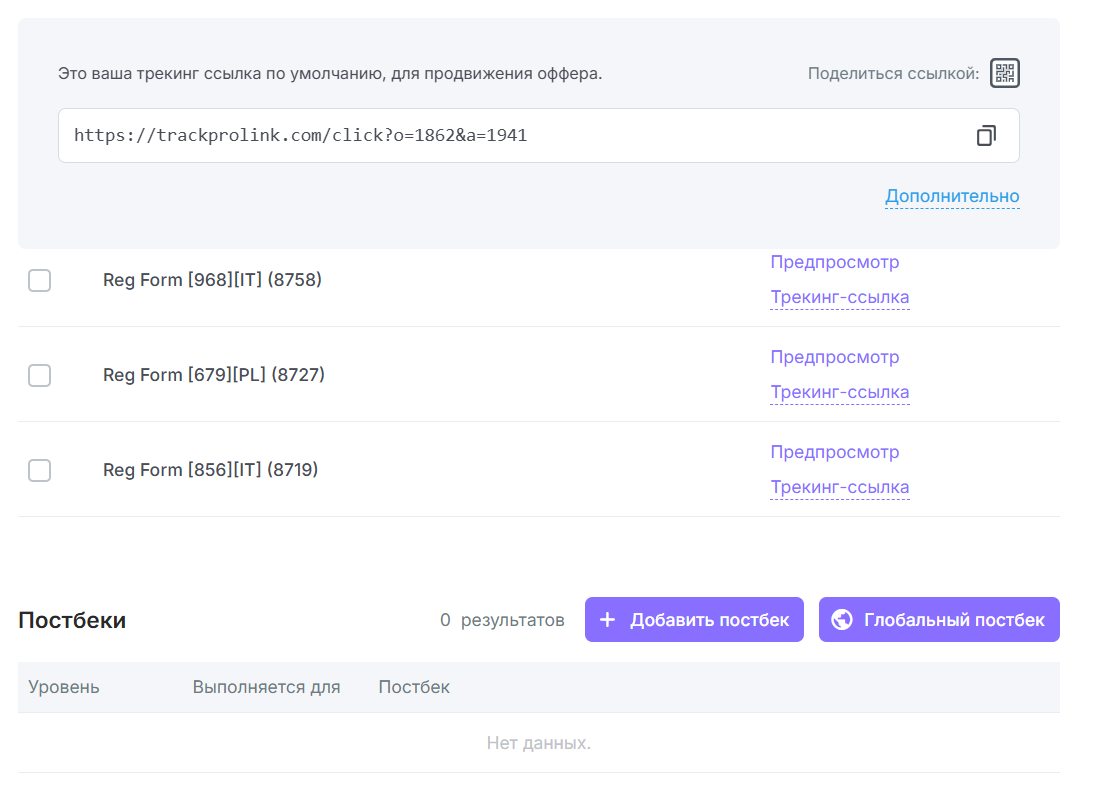Click Предпросмотр for Reg Form [856][IT]
The height and width of the screenshot is (795, 1097).
tap(834, 452)
